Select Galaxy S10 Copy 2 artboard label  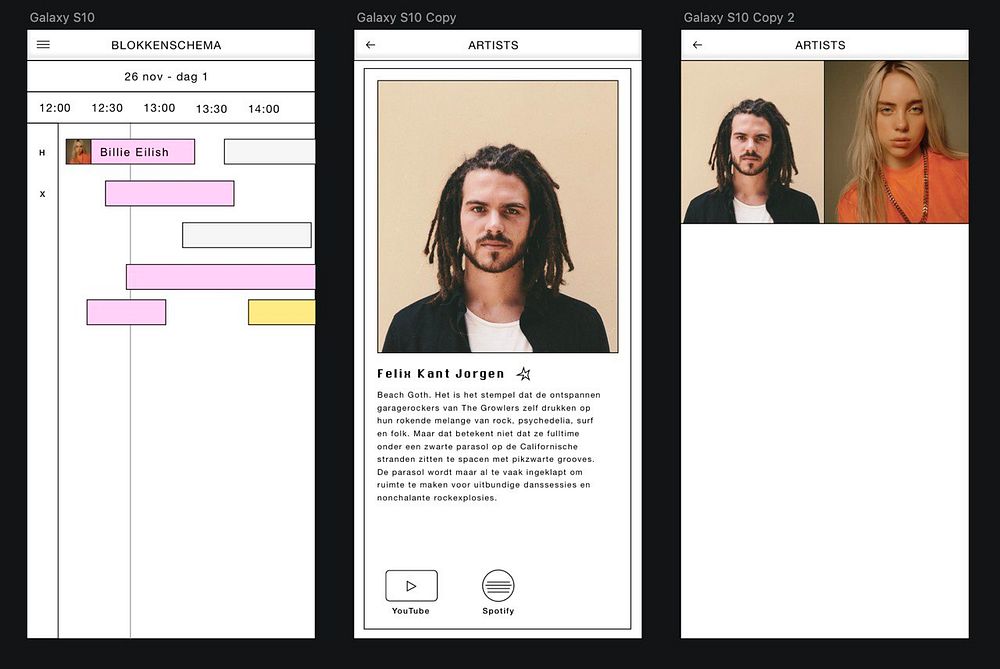[x=739, y=17]
